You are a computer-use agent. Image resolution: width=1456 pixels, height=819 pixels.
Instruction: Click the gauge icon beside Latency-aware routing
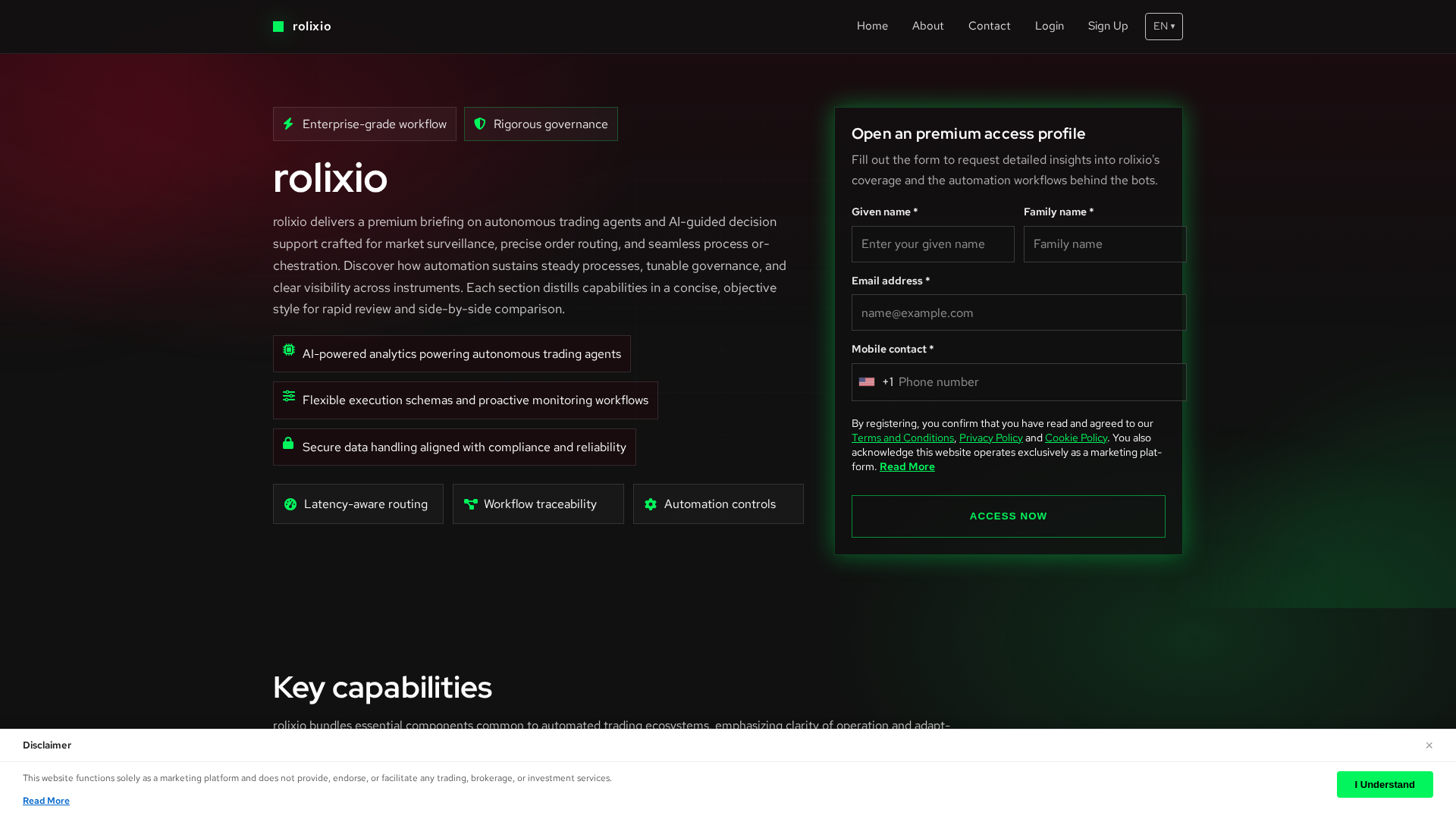coord(290,504)
